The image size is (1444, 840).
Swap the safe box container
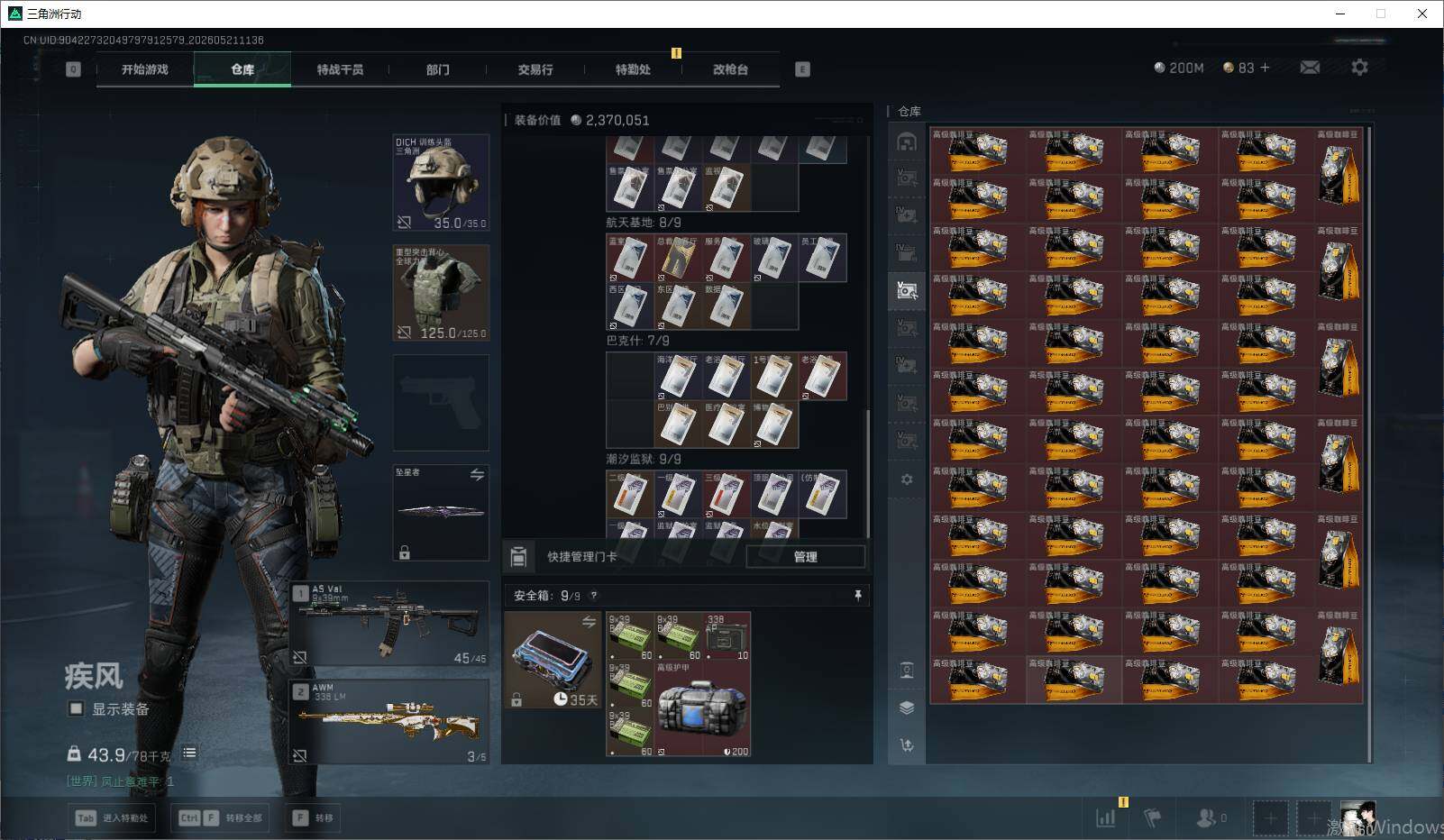(x=589, y=622)
